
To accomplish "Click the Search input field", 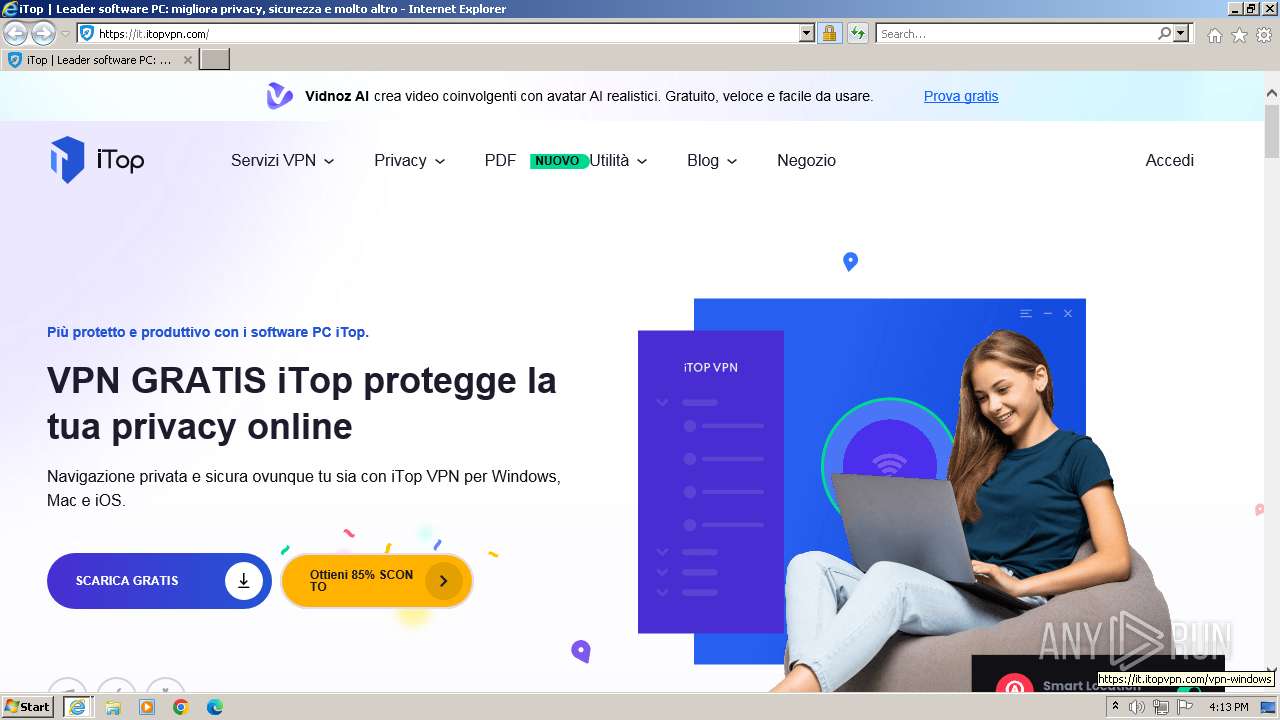I will pos(1016,33).
